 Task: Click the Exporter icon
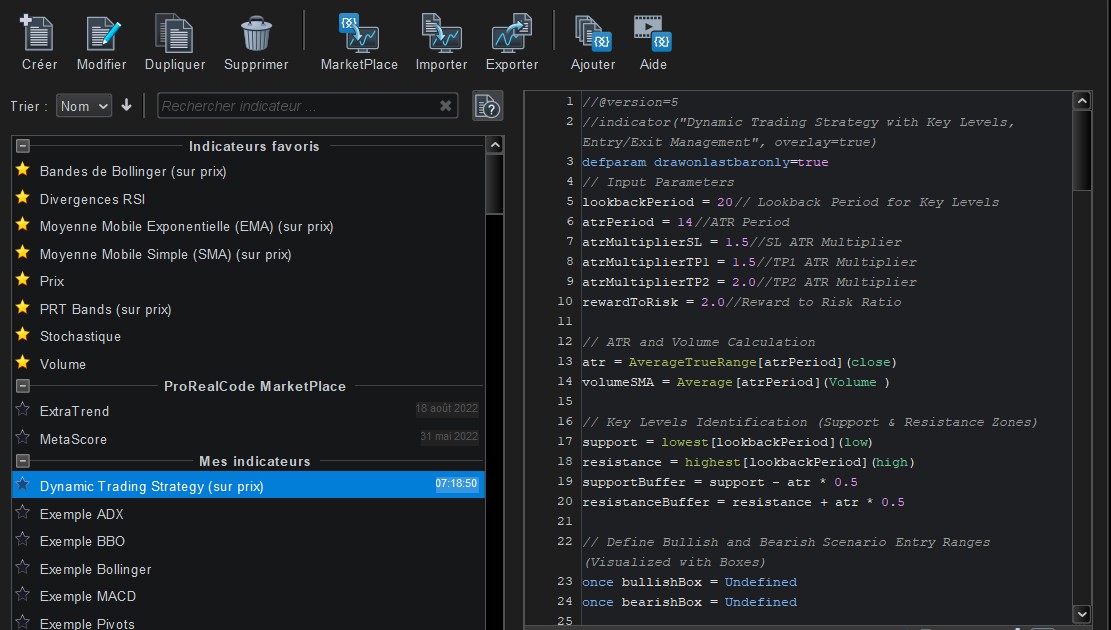(x=511, y=35)
